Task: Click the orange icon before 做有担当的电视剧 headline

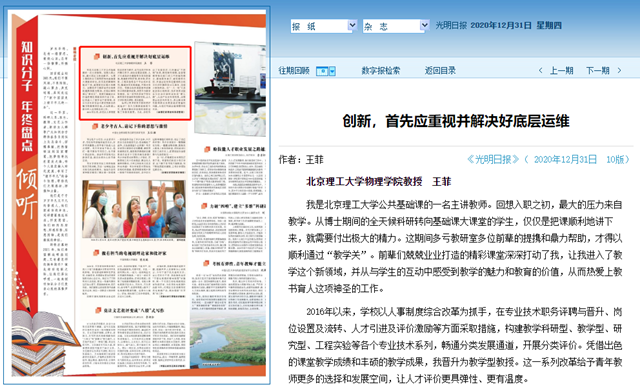Action: coord(96,253)
